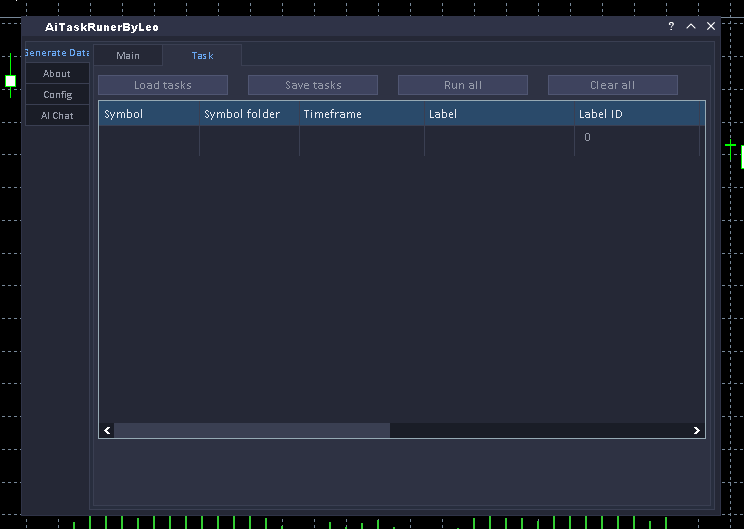Open the AI Chat section
Screen dimensions: 744x529
57,116
